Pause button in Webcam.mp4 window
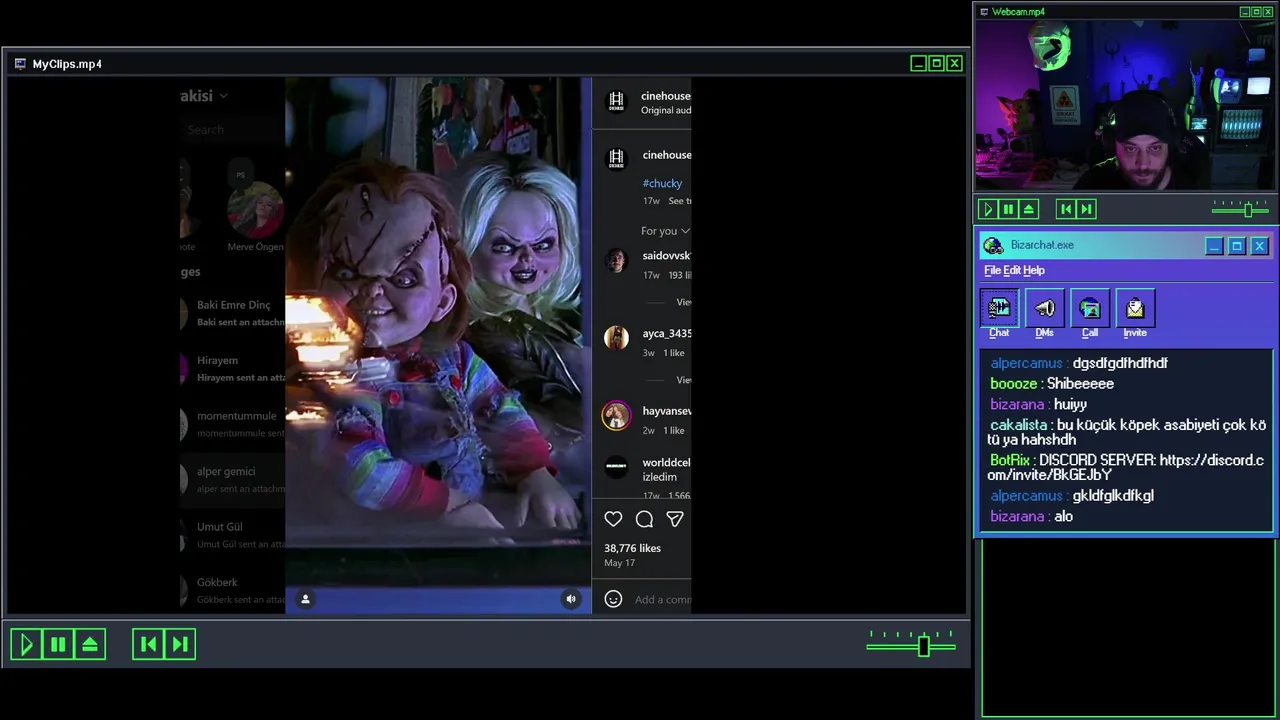This screenshot has width=1280, height=720. (1008, 209)
